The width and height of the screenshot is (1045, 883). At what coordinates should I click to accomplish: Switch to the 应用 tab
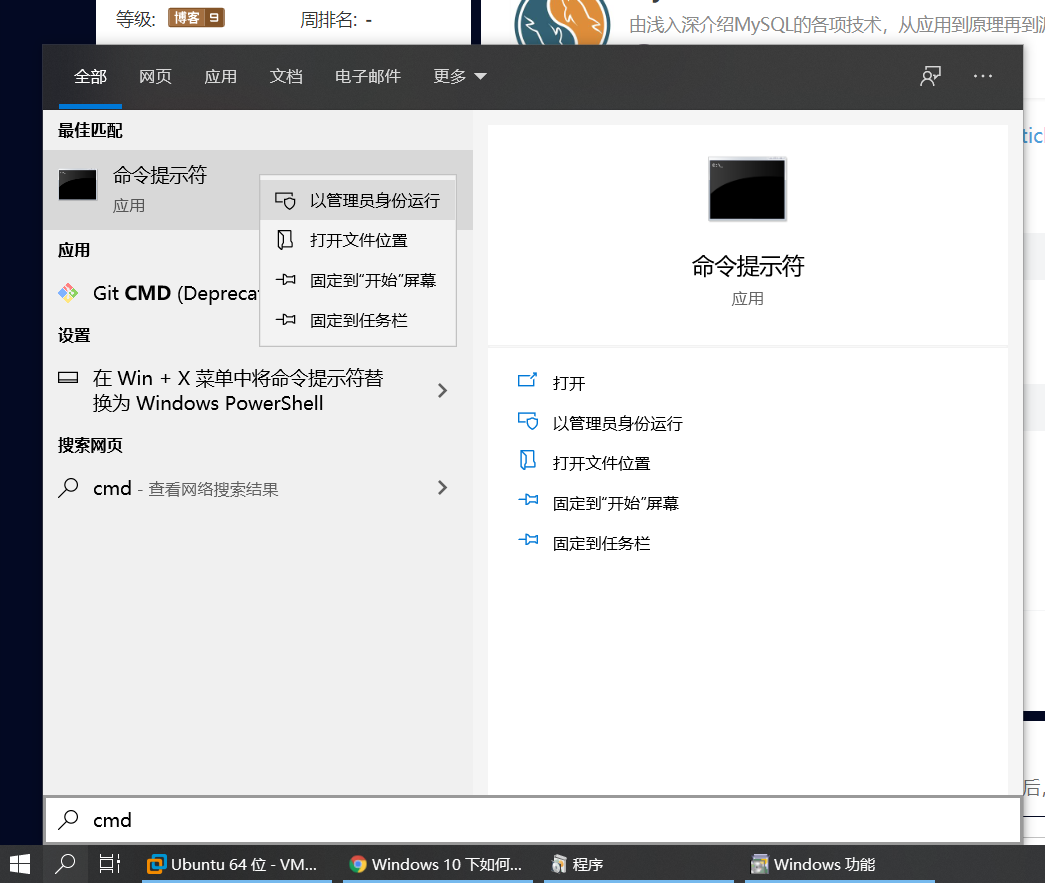(221, 77)
